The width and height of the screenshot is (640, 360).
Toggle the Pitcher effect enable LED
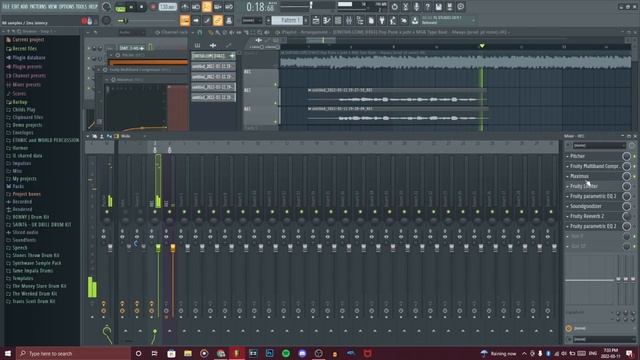[635, 156]
